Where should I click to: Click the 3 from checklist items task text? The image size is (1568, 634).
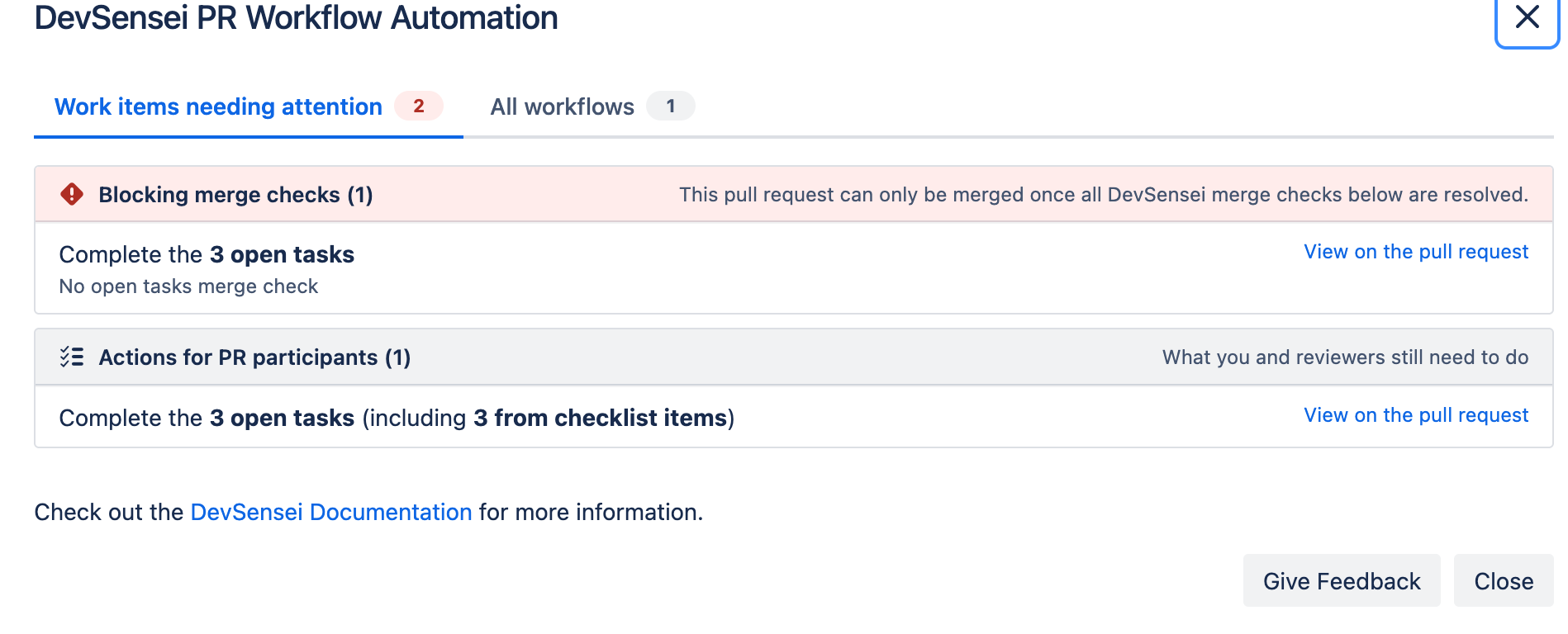[x=601, y=418]
